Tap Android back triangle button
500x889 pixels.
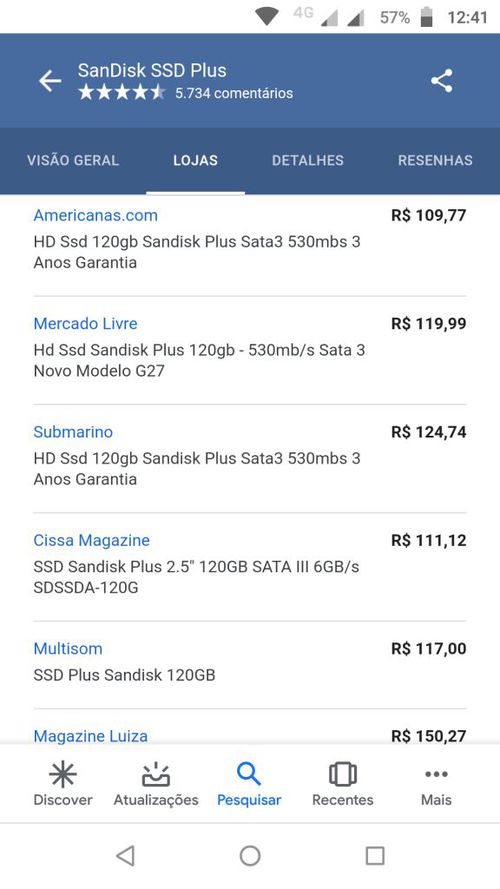click(125, 856)
